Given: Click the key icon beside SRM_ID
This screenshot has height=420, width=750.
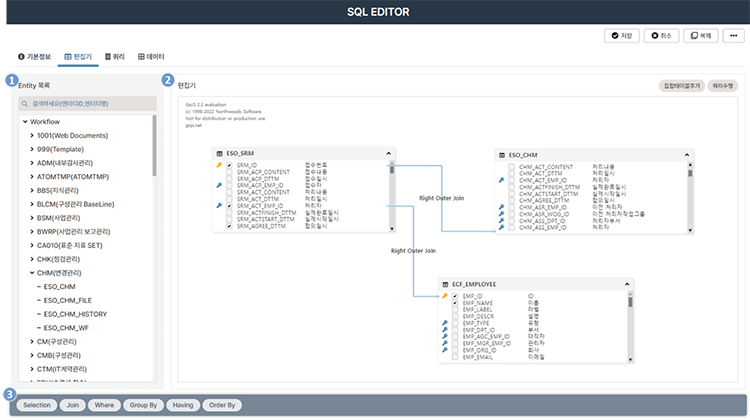Looking at the screenshot, I should point(218,165).
